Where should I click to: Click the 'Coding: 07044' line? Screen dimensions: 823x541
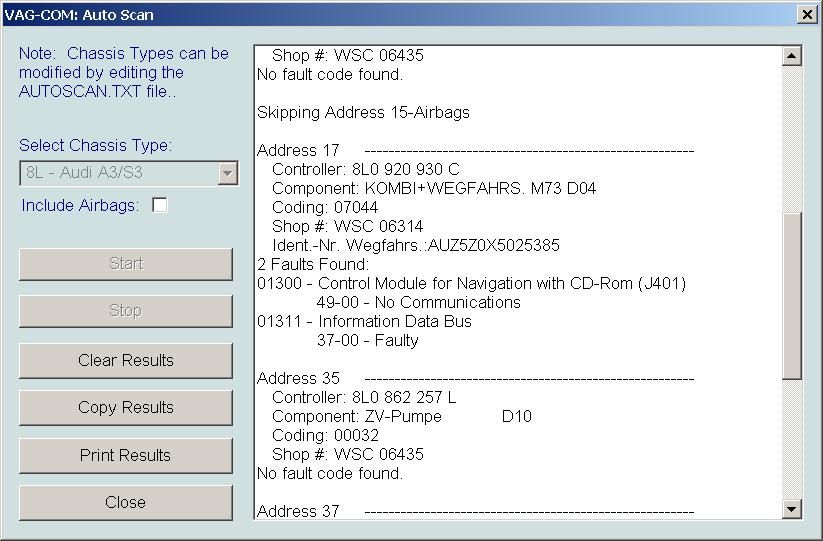coord(325,207)
